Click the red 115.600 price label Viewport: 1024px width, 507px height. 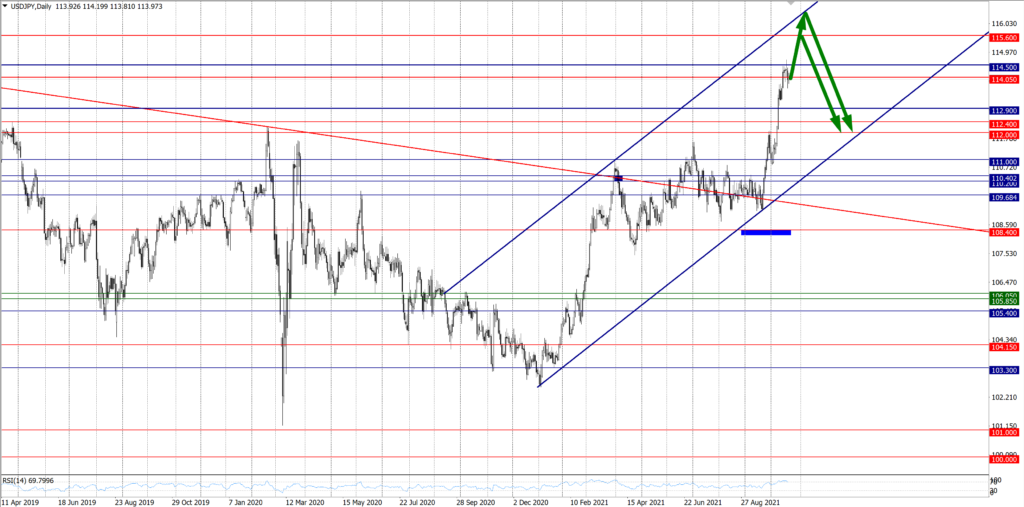pos(1004,36)
